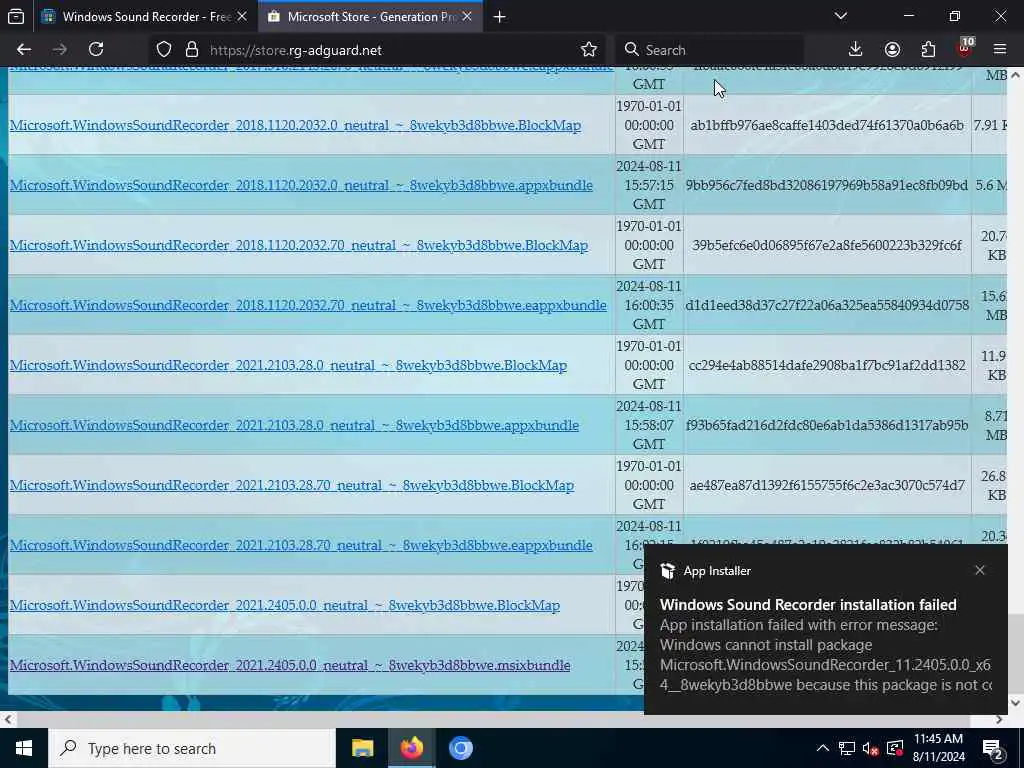Download 2021.2103.28.0 appxbundle file
Viewport: 1024px width, 768px height.
(x=294, y=426)
